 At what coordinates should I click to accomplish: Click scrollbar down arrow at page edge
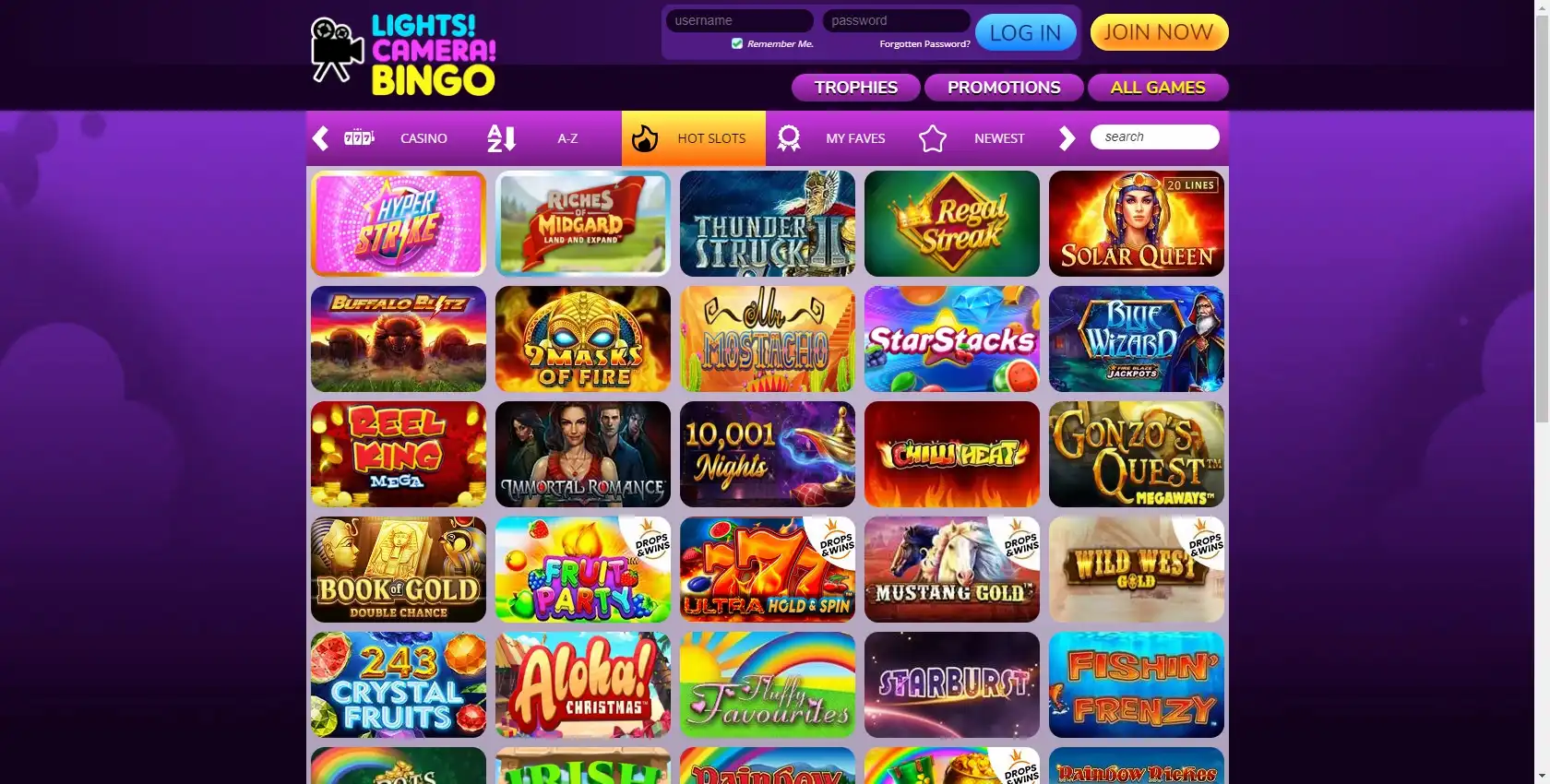click(1543, 776)
